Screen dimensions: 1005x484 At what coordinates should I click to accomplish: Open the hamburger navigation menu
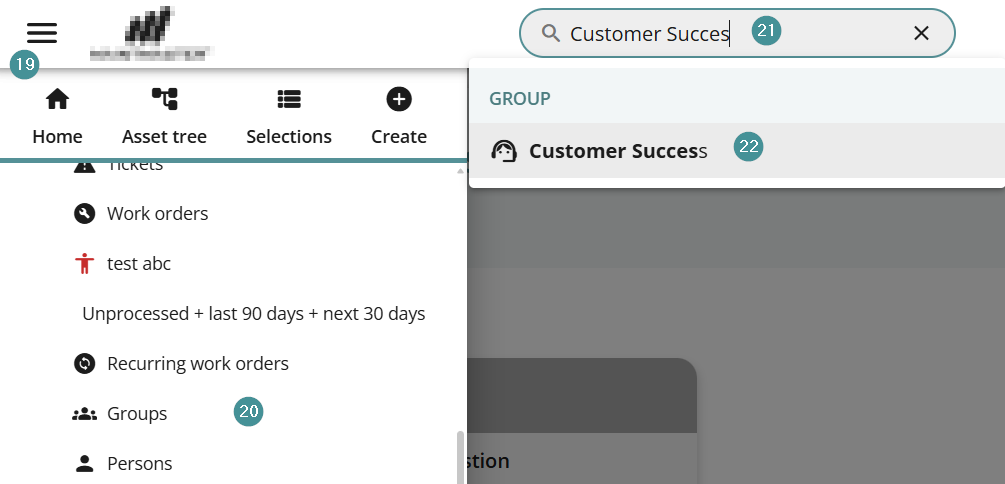[42, 32]
